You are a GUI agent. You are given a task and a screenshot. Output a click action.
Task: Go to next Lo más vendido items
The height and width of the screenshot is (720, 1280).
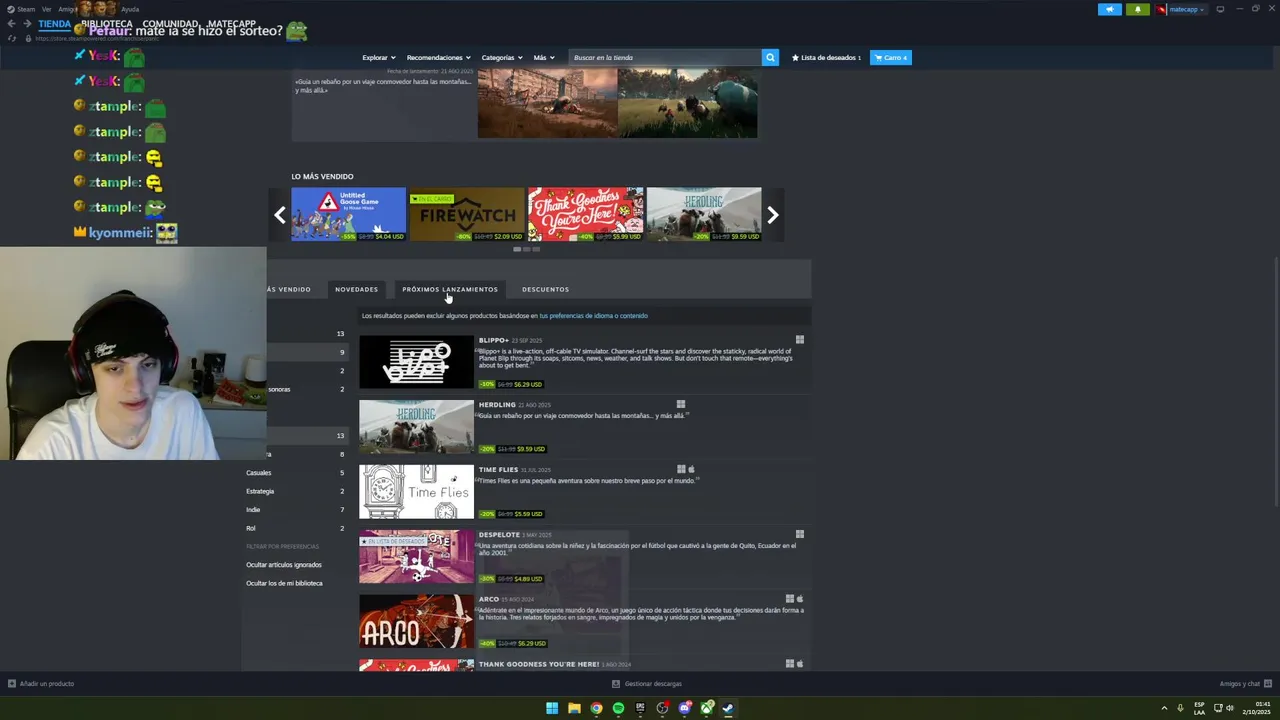click(773, 215)
